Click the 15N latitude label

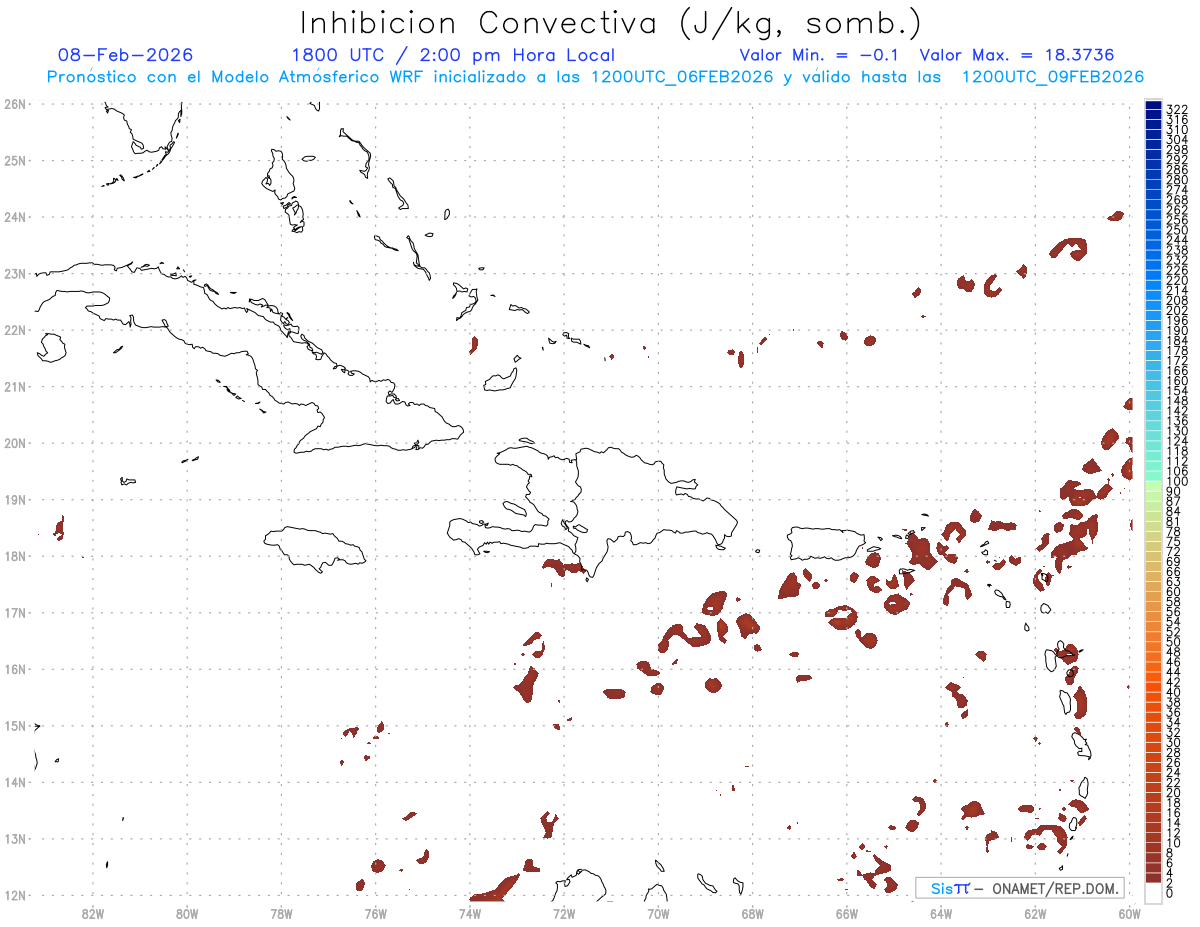[x=14, y=725]
